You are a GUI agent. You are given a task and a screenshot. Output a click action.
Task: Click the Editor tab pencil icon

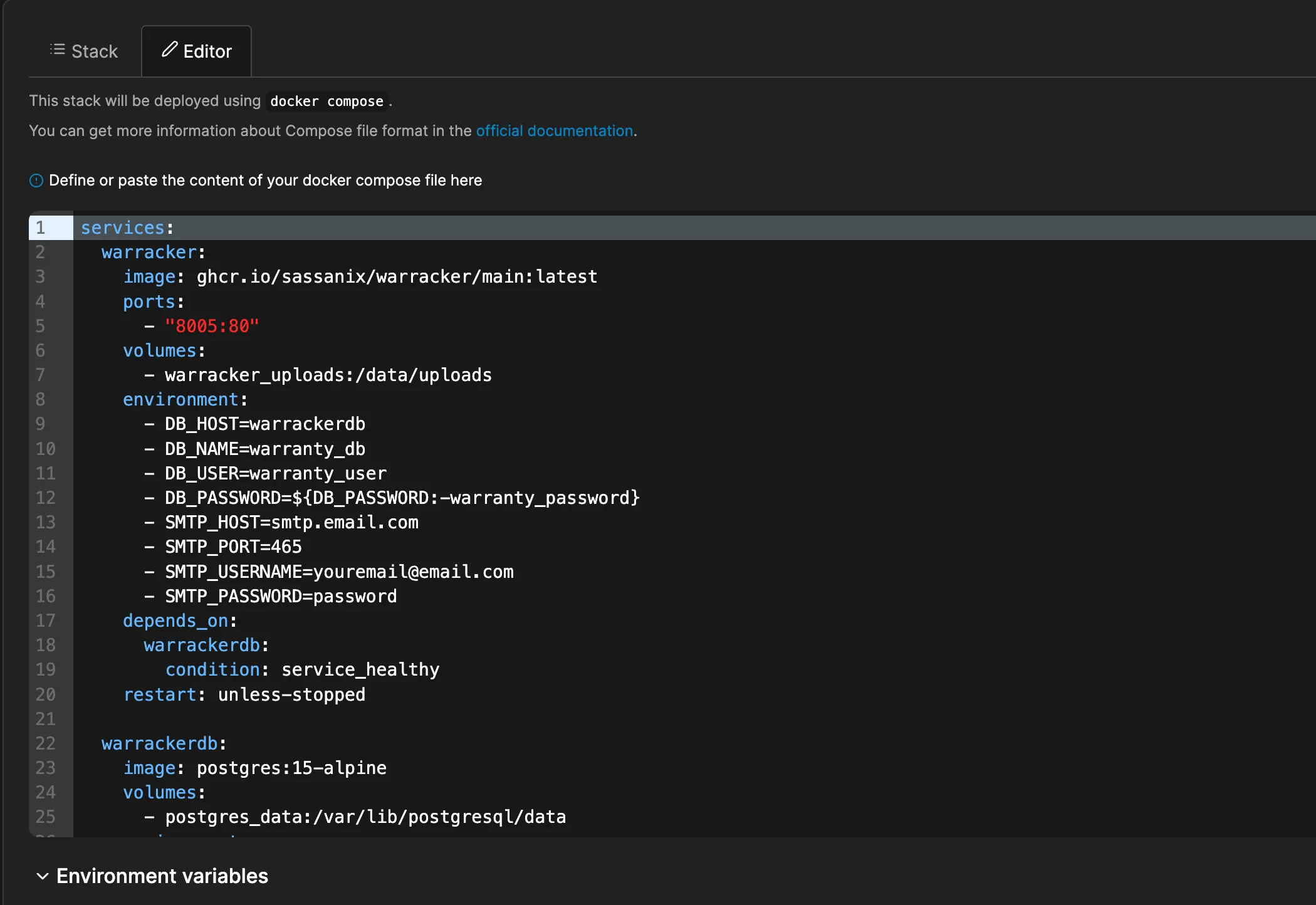coord(170,50)
